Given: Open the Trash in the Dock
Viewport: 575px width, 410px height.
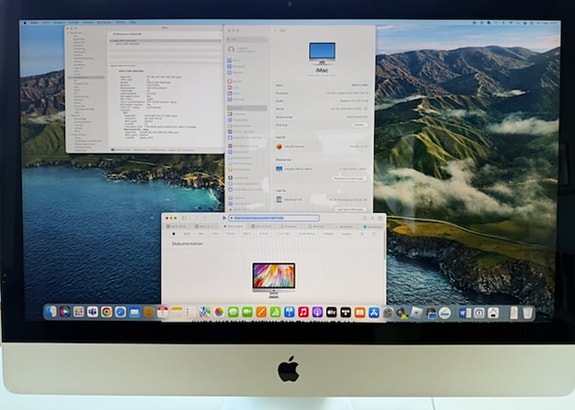Looking at the screenshot, I should pos(527,313).
